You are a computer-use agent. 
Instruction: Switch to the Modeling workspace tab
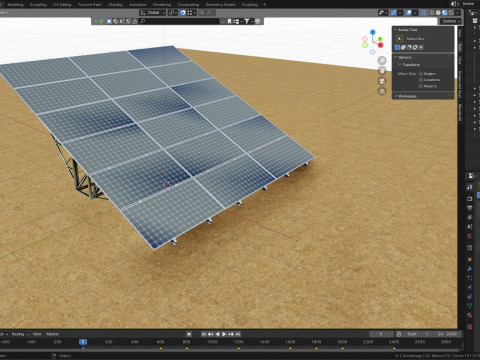pyautogui.click(x=15, y=5)
